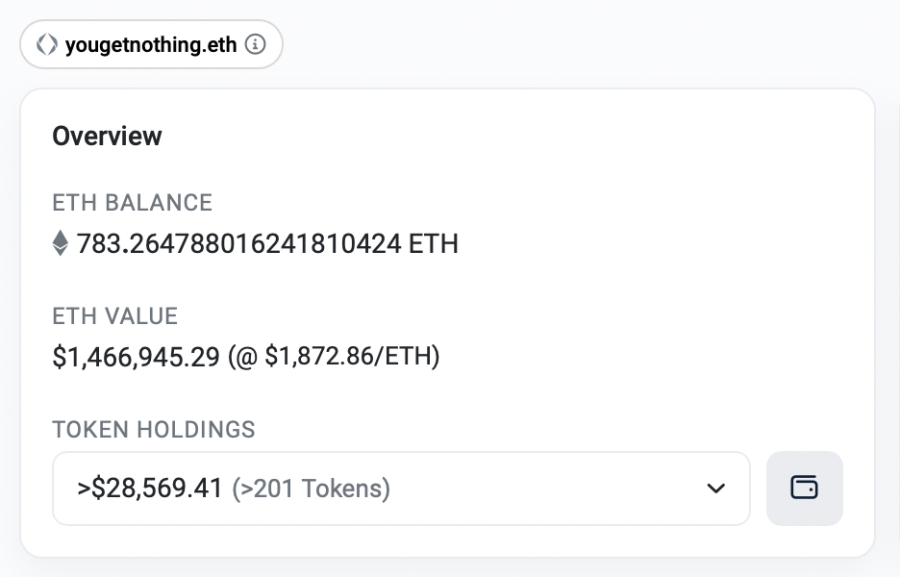Image resolution: width=900 pixels, height=577 pixels.
Task: Open the wallet icon button beside token holdings
Action: tap(804, 488)
